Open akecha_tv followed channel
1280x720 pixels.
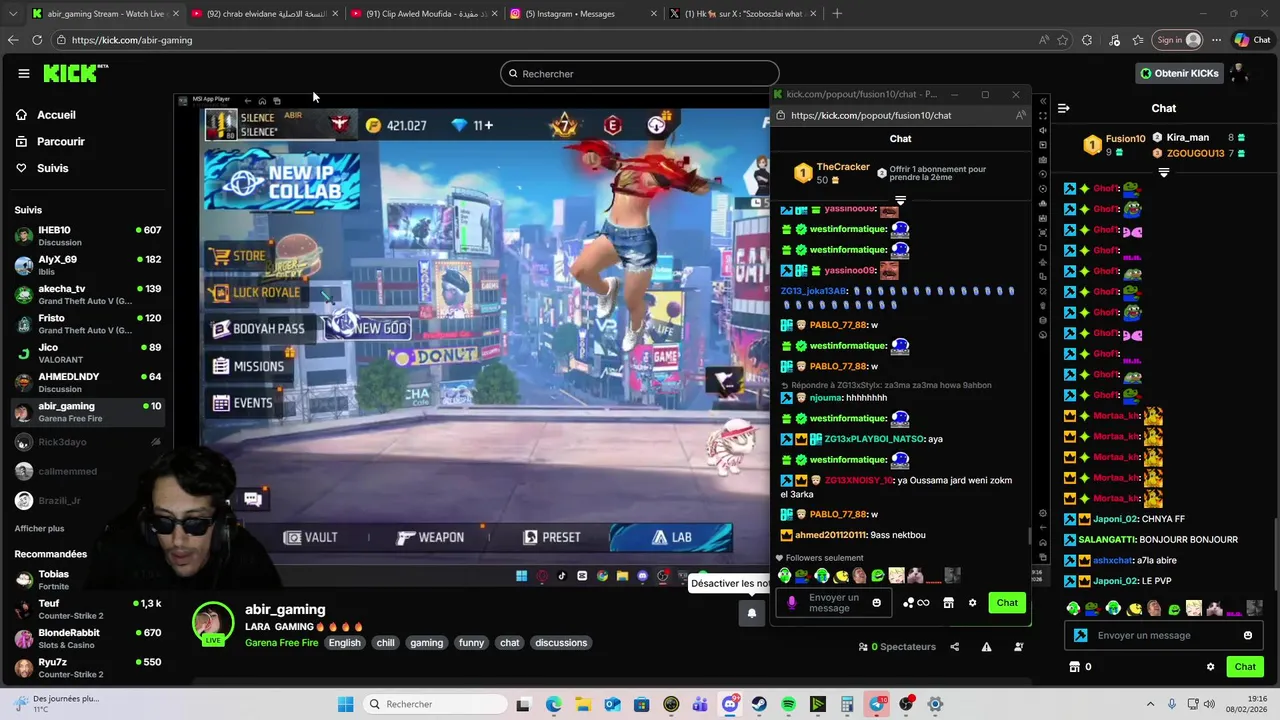(x=88, y=294)
